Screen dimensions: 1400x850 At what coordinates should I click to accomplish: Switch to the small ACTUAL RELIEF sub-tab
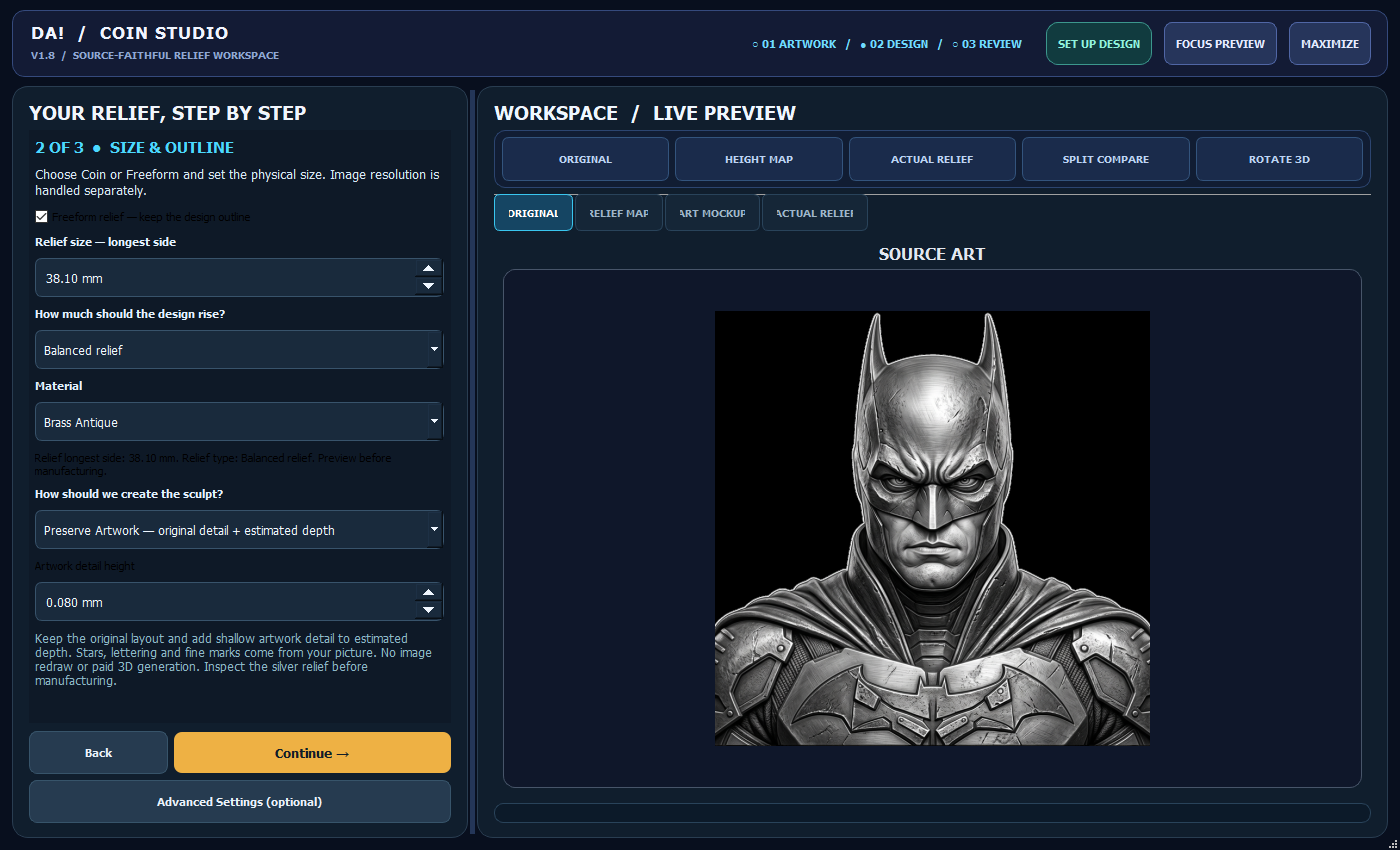[x=814, y=213]
